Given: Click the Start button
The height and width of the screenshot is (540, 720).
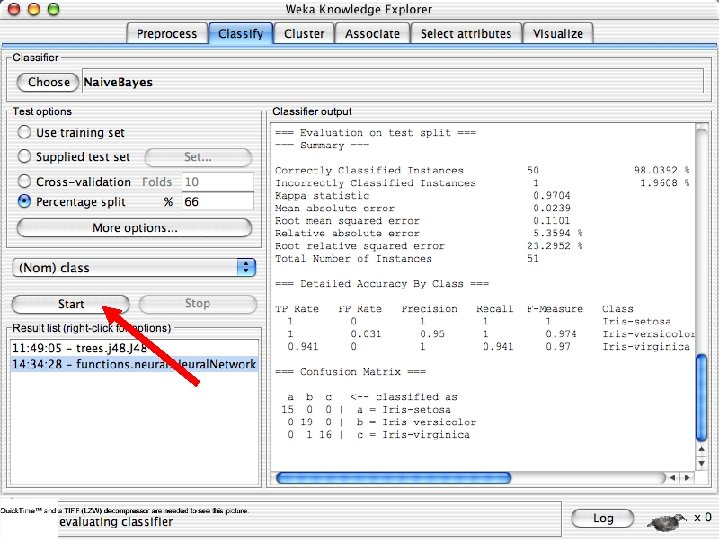Looking at the screenshot, I should (x=71, y=304).
